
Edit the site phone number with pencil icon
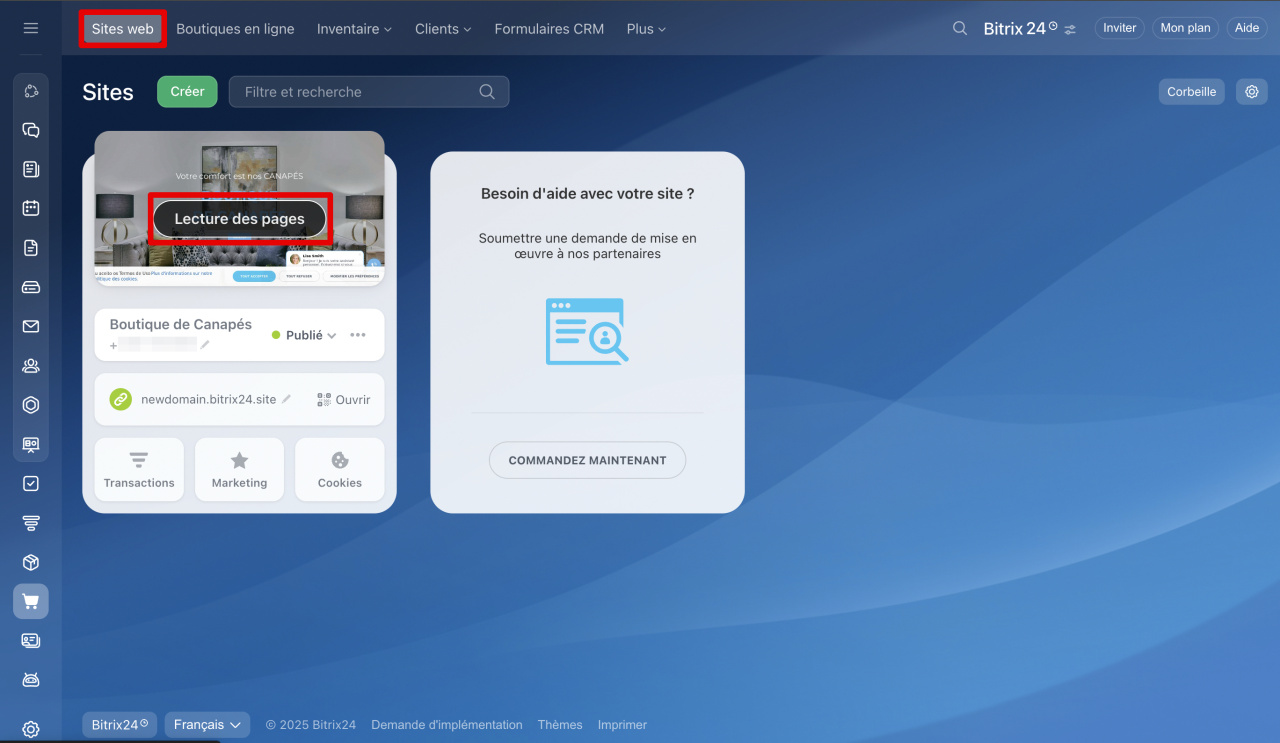(x=205, y=345)
